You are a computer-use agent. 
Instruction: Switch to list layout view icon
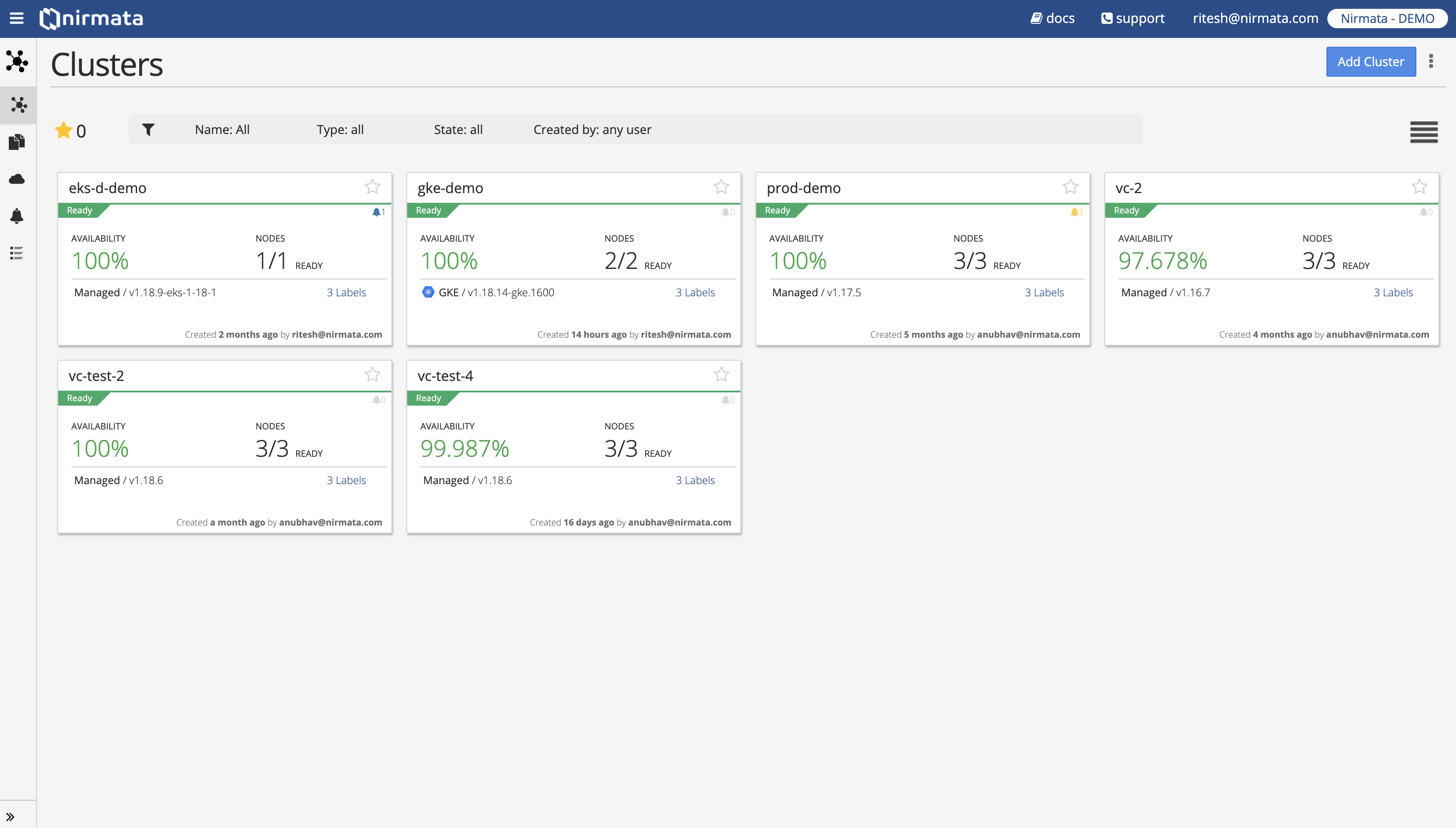click(x=1423, y=132)
